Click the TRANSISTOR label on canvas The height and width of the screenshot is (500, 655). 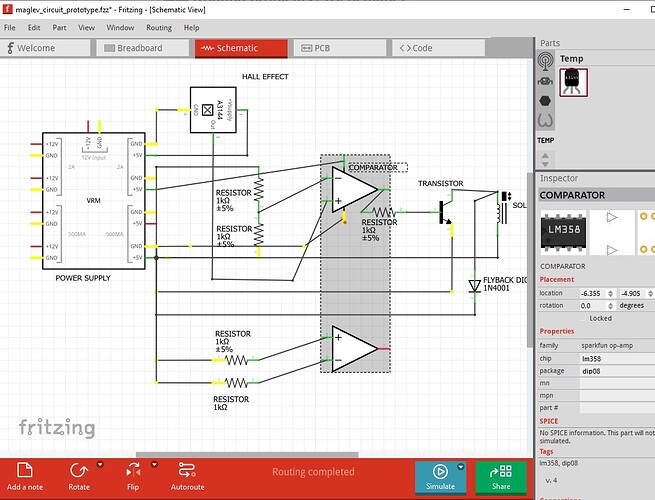(441, 183)
